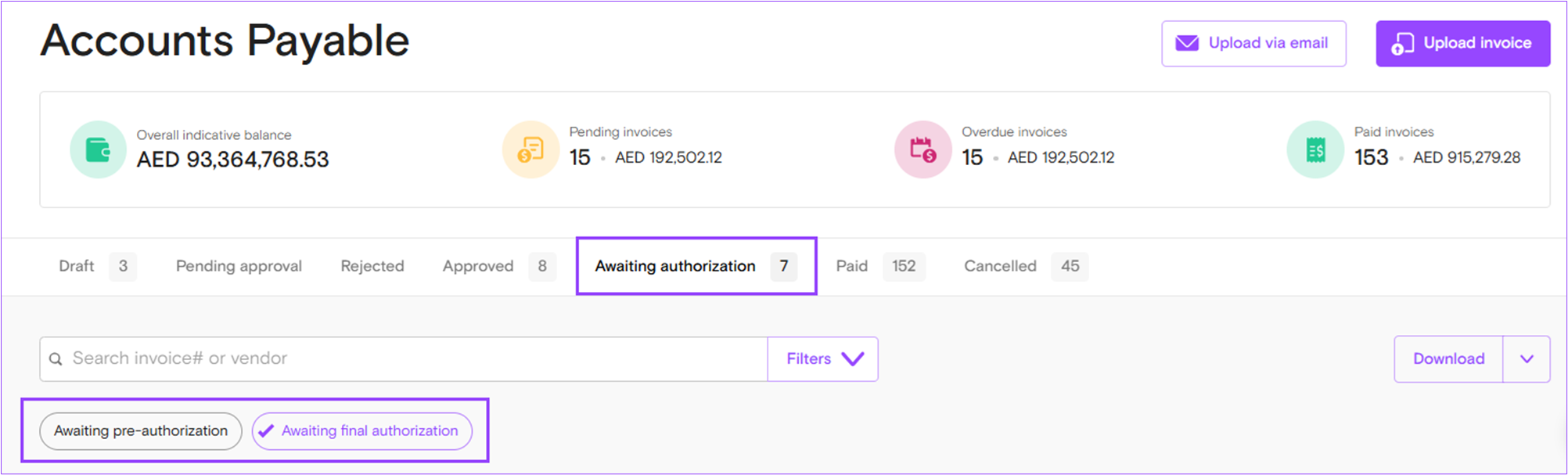Click the document icon on Upload invoice
1568x475 pixels.
1402,44
